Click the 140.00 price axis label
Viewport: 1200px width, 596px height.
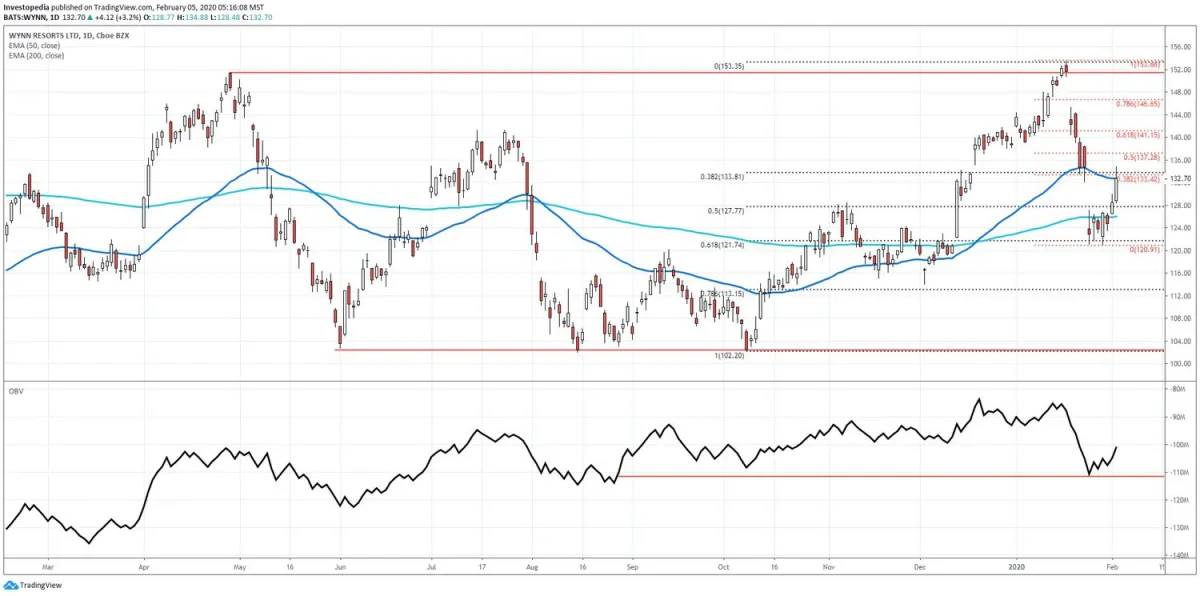point(1181,138)
